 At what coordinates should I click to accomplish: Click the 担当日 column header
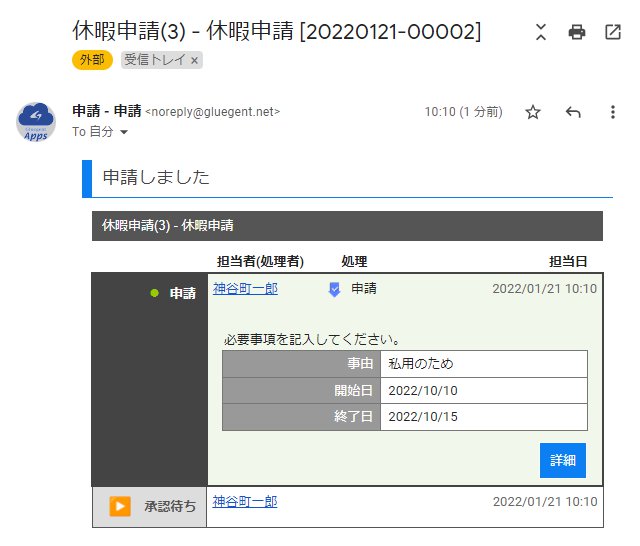(568, 262)
